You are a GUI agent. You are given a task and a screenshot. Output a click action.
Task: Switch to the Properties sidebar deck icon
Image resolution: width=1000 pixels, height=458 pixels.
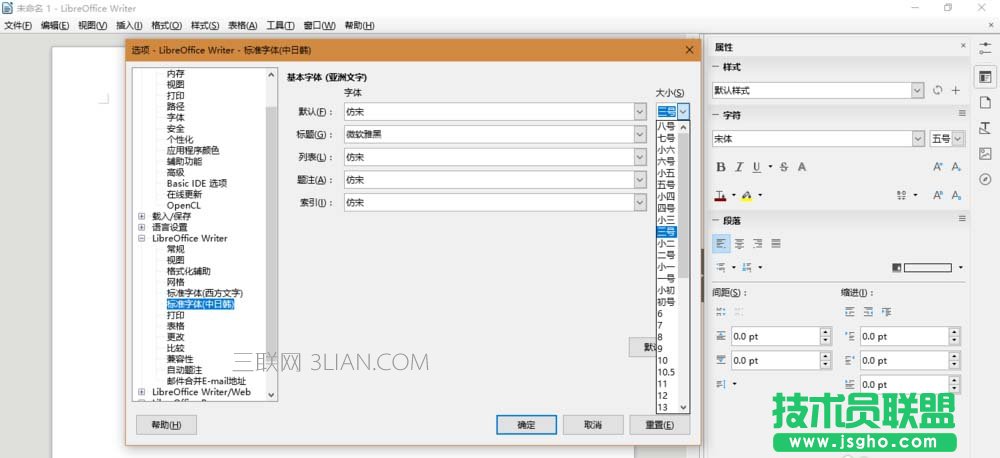985,77
